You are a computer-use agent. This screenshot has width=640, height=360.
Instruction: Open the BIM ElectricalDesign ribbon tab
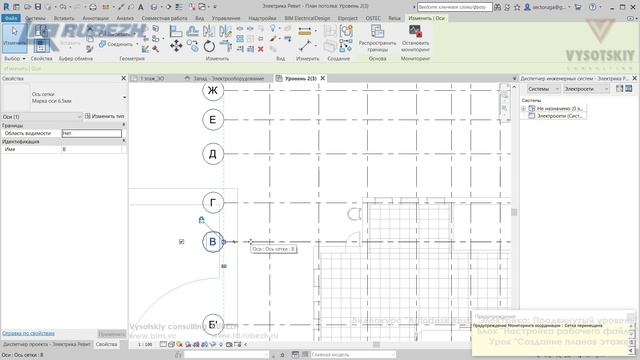tap(307, 18)
